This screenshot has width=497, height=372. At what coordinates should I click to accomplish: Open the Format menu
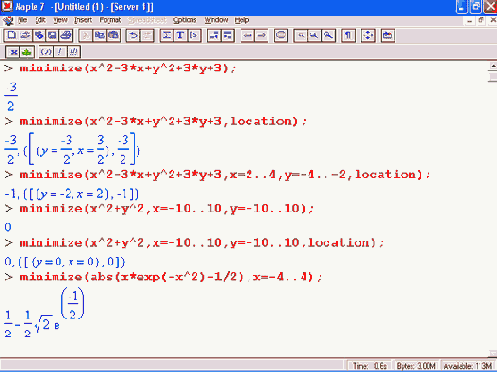pyautogui.click(x=110, y=20)
